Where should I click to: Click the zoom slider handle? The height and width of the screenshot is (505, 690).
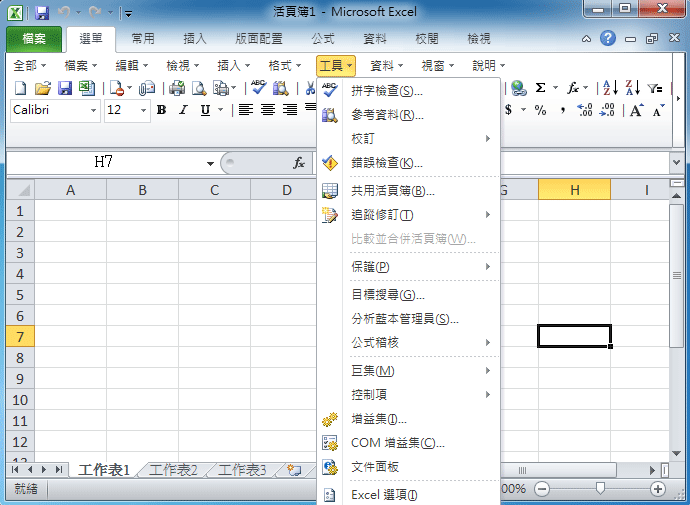point(600,488)
